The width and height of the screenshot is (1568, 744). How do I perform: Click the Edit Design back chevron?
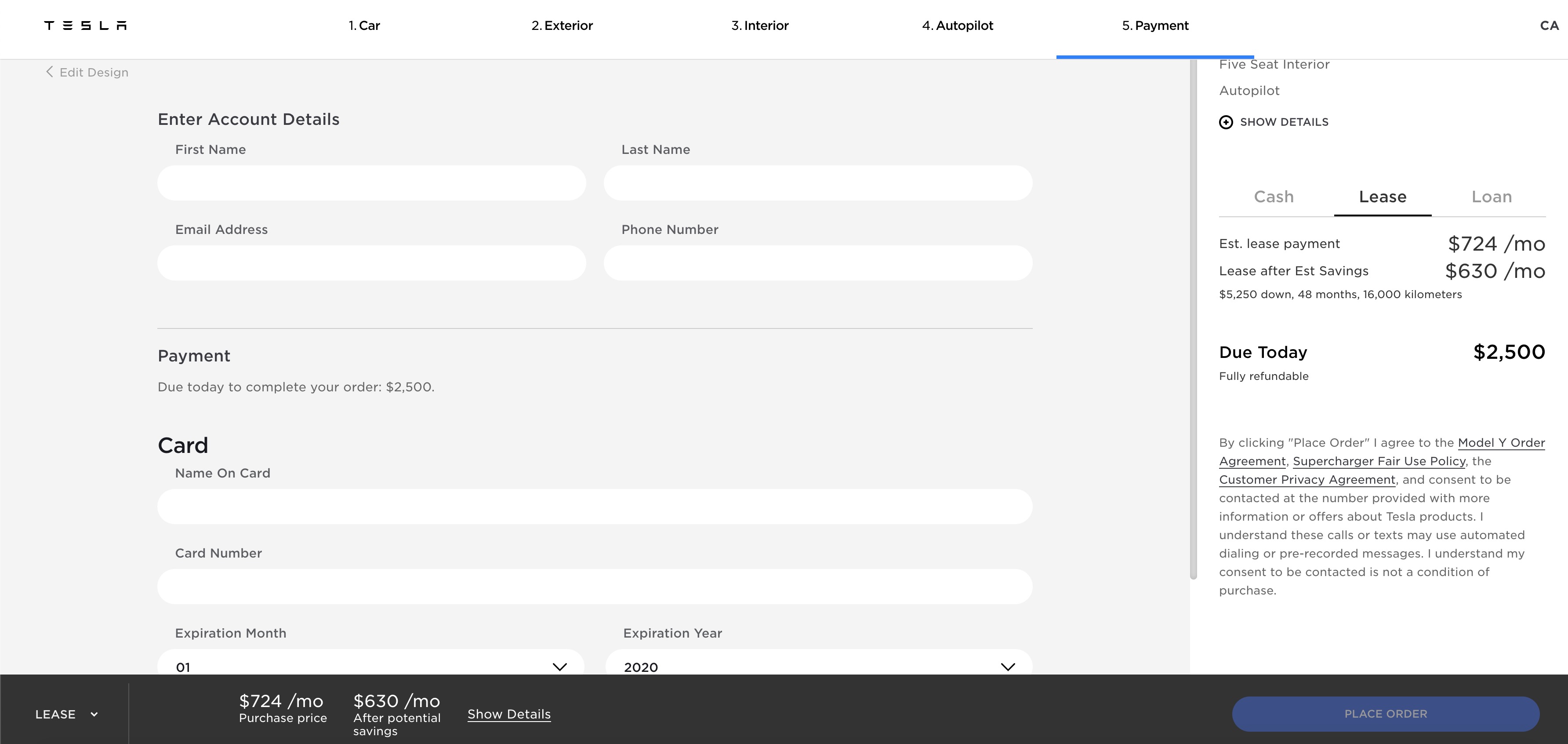click(49, 72)
